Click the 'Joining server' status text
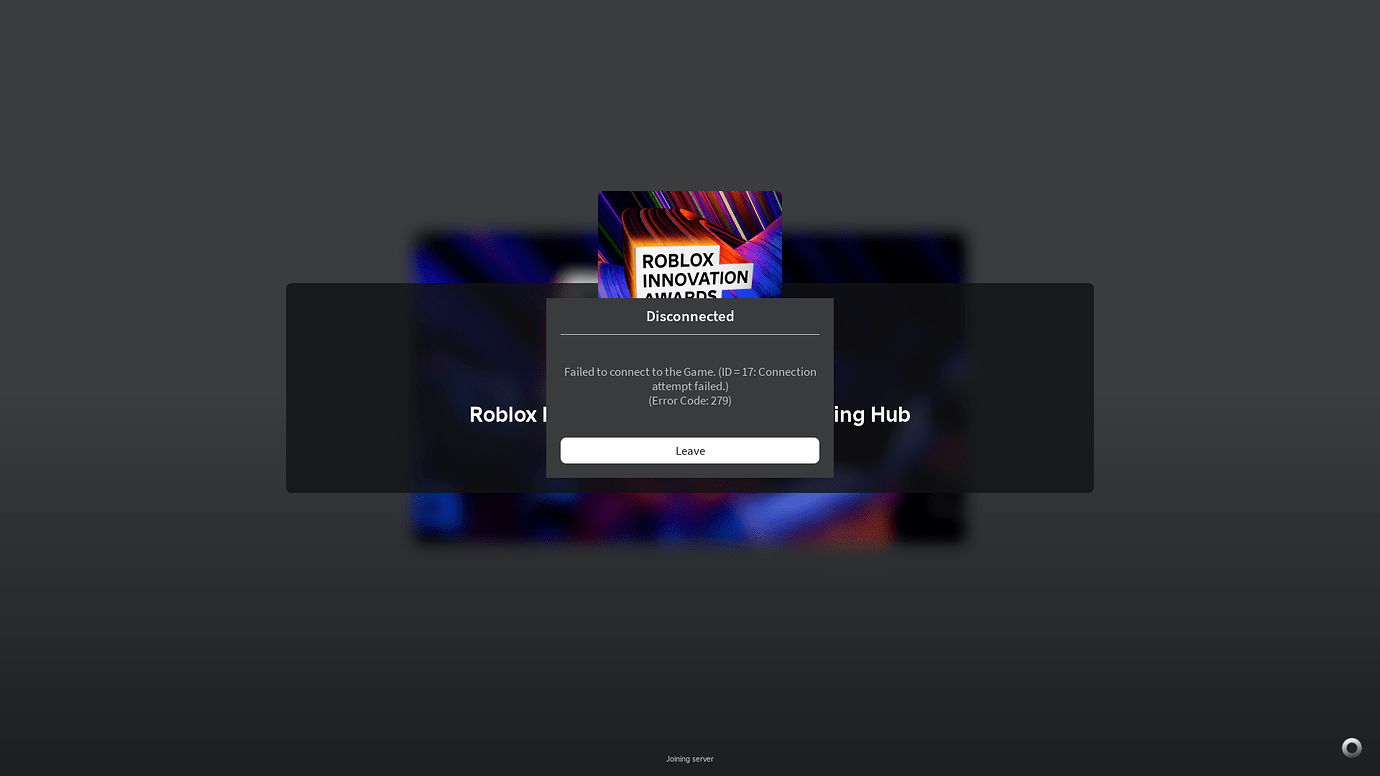 [x=689, y=758]
